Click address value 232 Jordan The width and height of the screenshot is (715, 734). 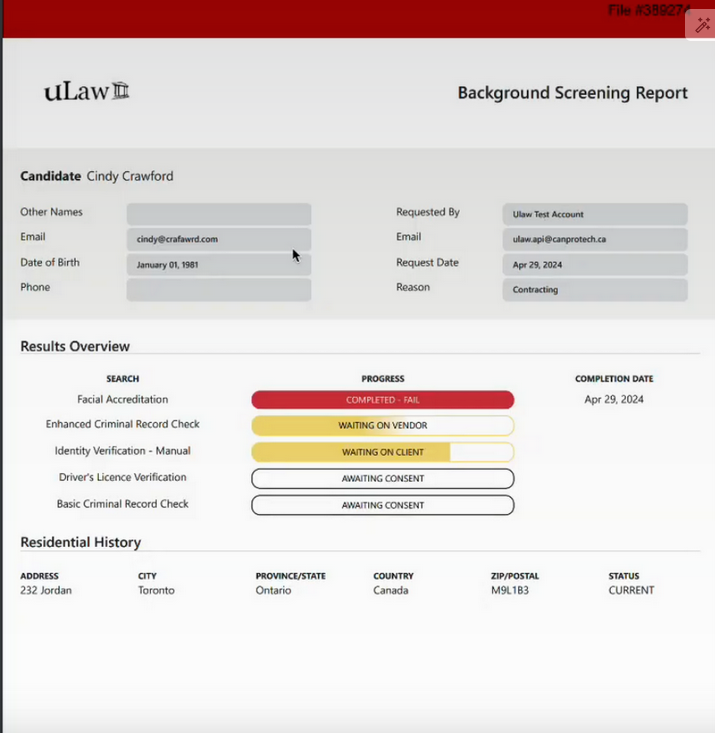46,590
